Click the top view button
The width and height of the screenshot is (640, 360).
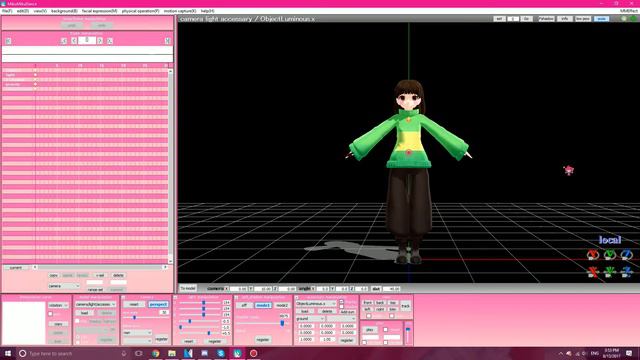coord(393,303)
